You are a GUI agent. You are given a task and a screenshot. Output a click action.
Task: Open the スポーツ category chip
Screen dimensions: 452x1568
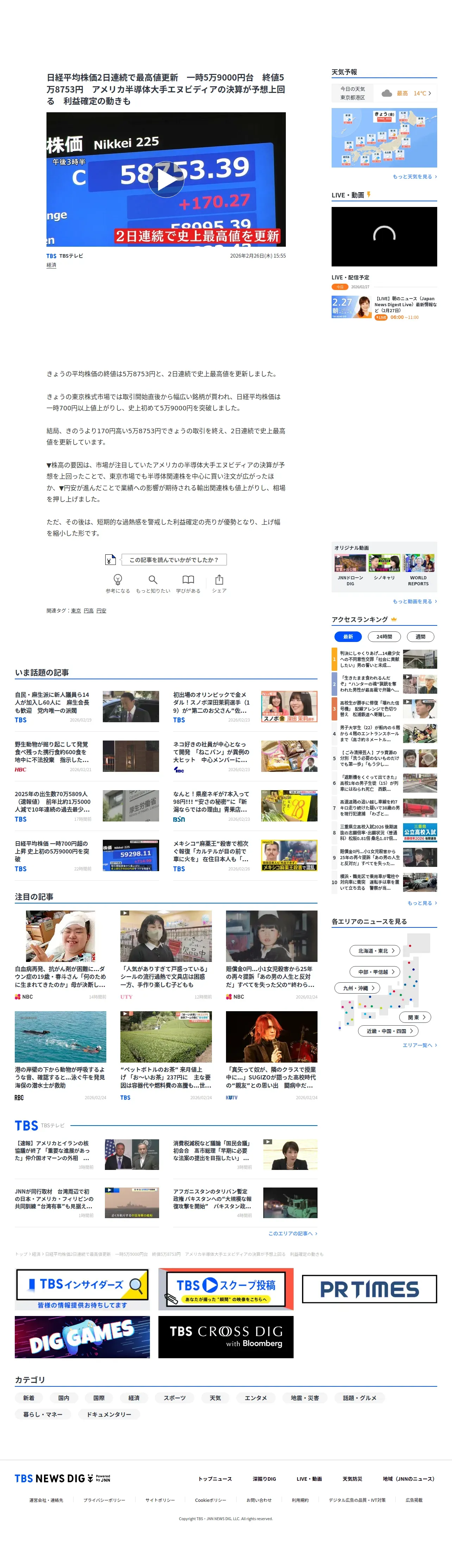click(x=174, y=1398)
